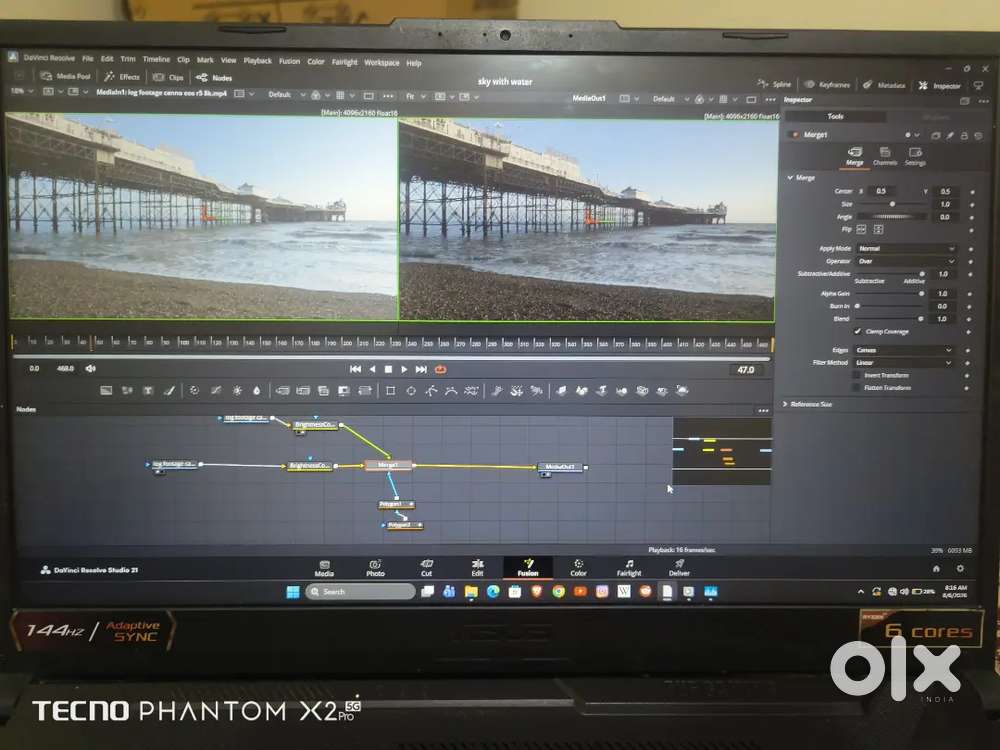The width and height of the screenshot is (1000, 750).
Task: Add a B-Spline mask from the toolbar
Action: 452,390
